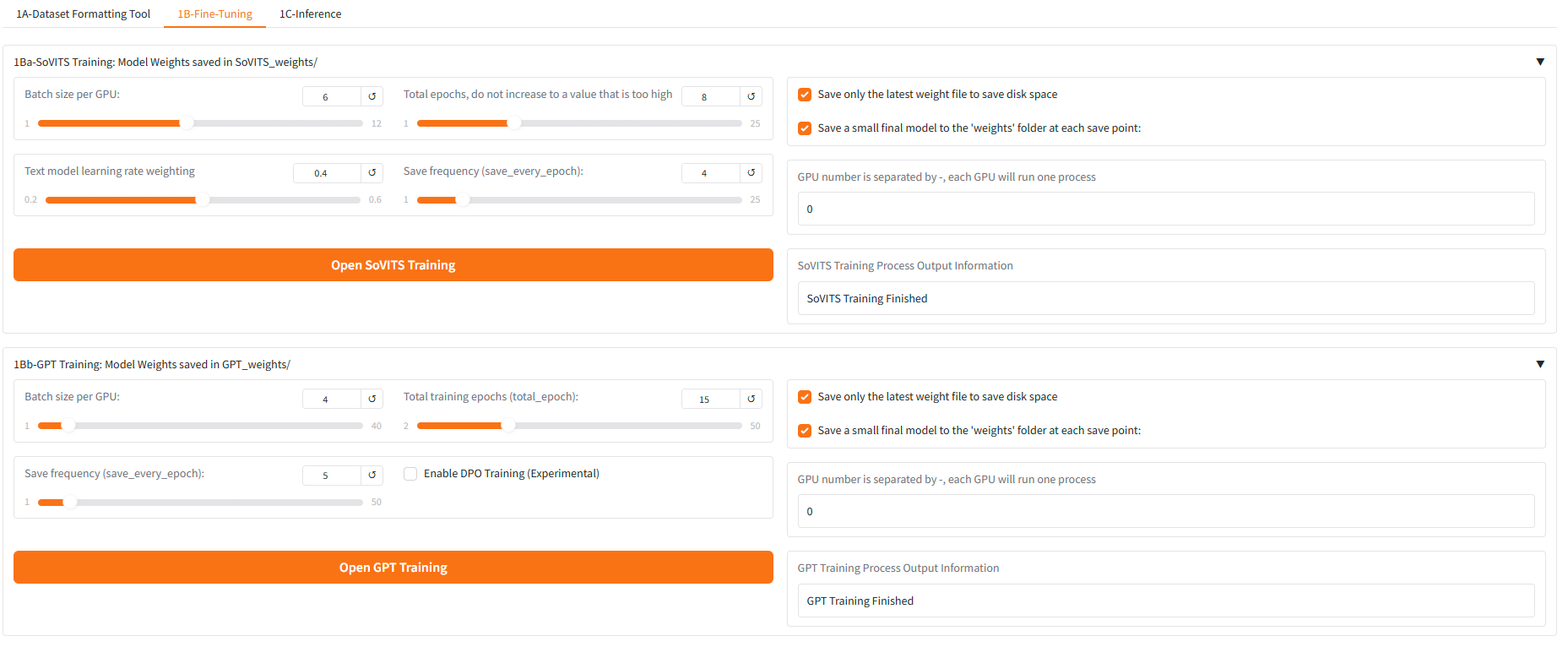The width and height of the screenshot is (1568, 647).
Task: Collapse the 1Bb-GPT Training section
Action: 1540,364
